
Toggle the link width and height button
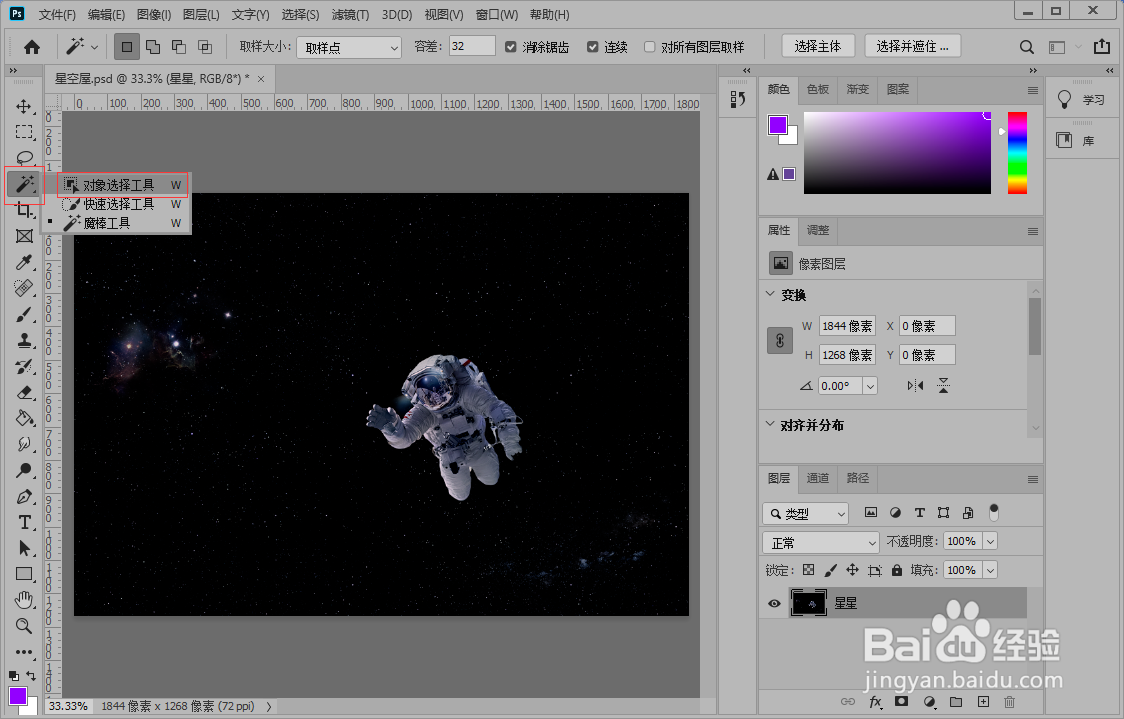click(x=780, y=341)
